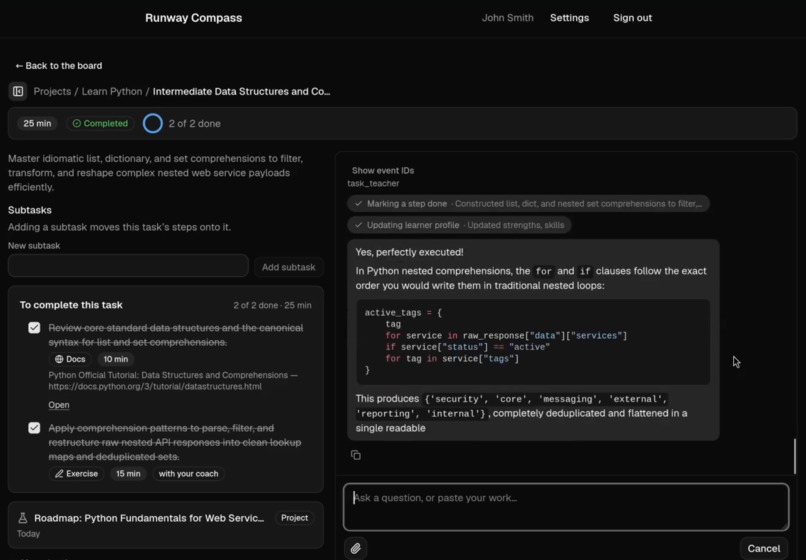The height and width of the screenshot is (560, 806).
Task: Focus the Ask a question input box
Action: (x=566, y=507)
